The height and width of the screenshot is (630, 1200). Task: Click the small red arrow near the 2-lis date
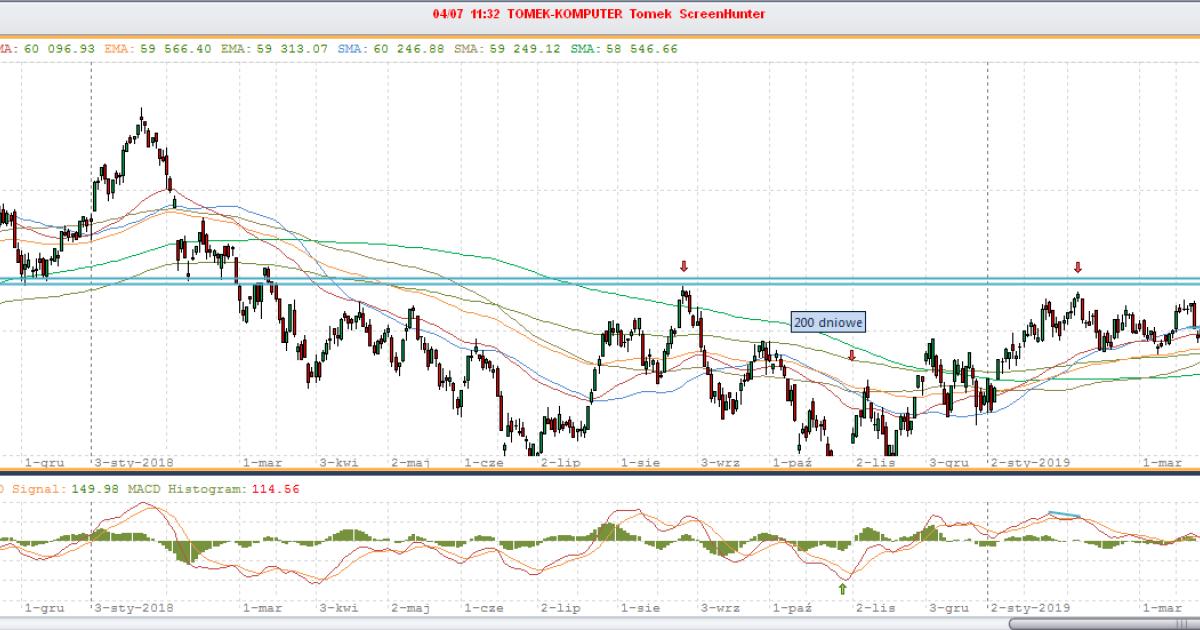coord(852,355)
